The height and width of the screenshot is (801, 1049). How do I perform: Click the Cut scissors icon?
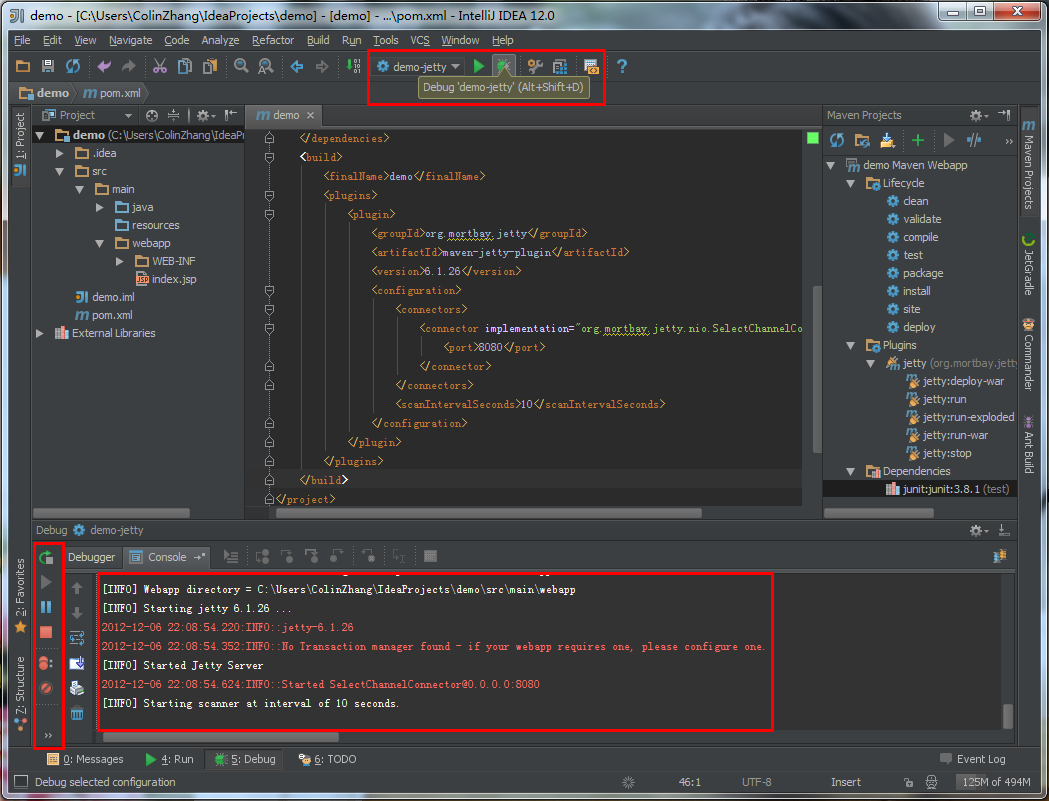click(159, 66)
